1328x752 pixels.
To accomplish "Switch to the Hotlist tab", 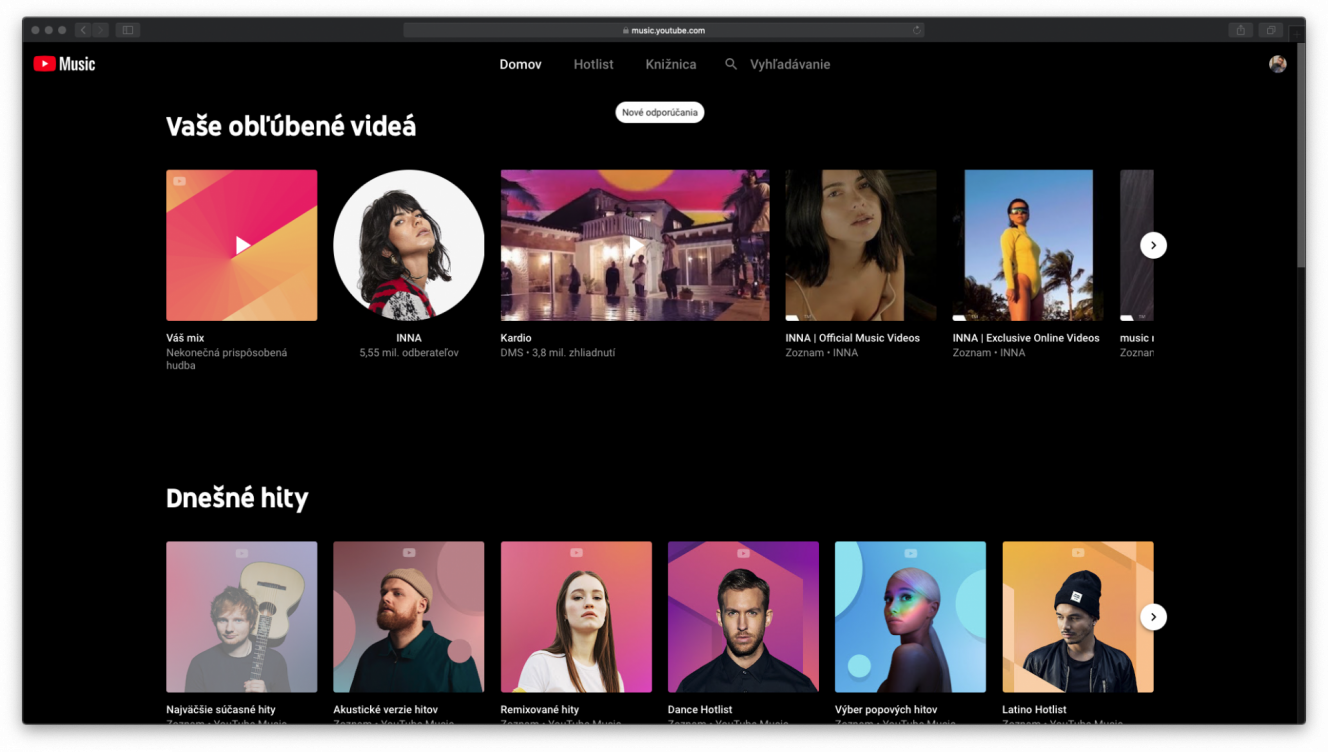I will point(593,64).
